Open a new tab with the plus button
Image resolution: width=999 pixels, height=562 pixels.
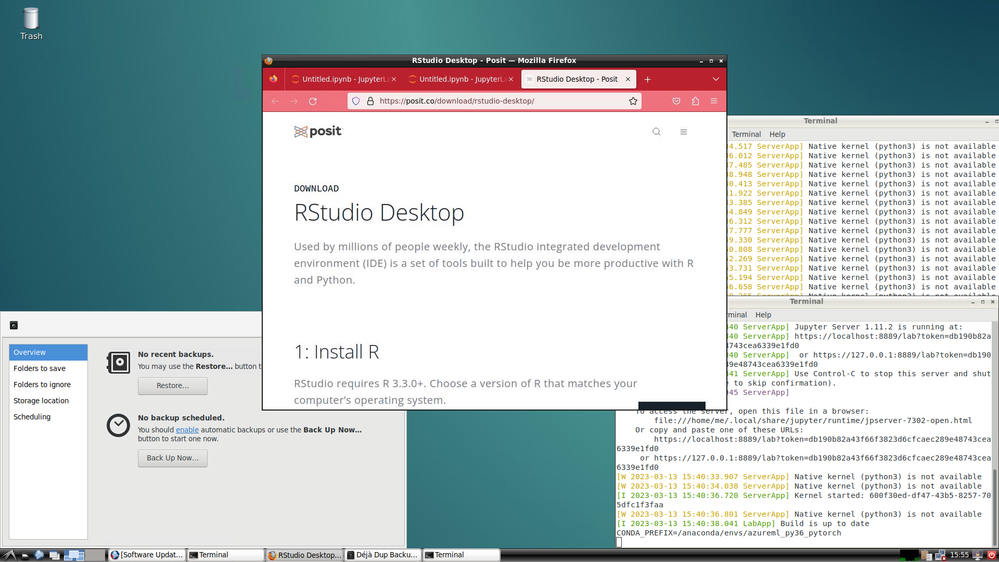[x=647, y=79]
